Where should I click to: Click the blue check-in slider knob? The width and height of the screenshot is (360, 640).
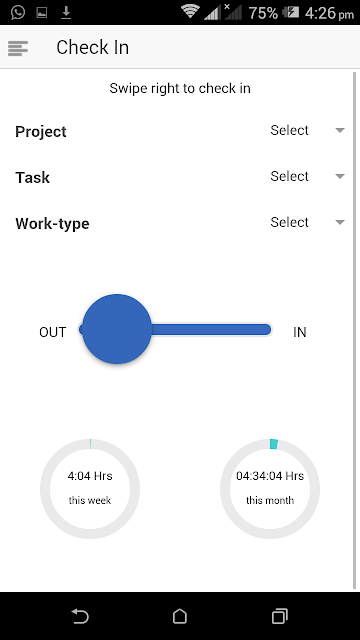(x=117, y=329)
